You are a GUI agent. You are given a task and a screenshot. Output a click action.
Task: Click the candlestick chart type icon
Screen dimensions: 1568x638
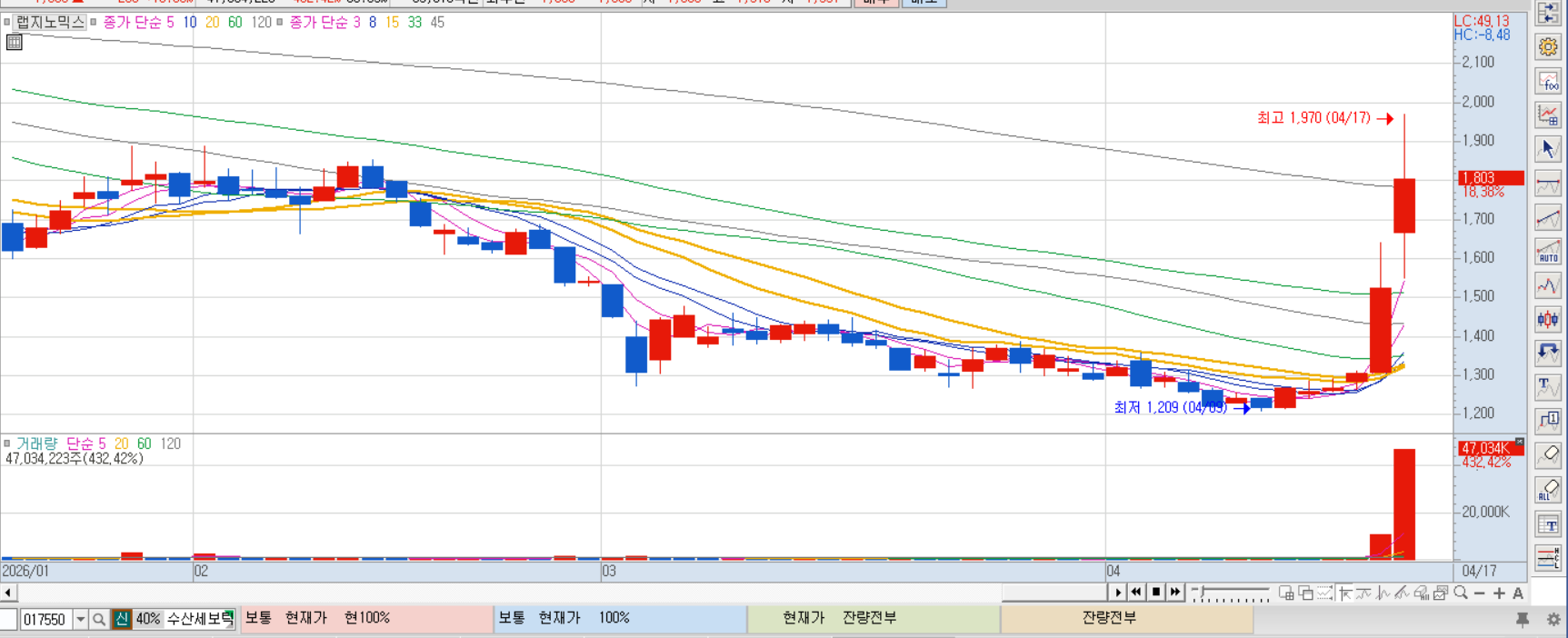click(1548, 319)
